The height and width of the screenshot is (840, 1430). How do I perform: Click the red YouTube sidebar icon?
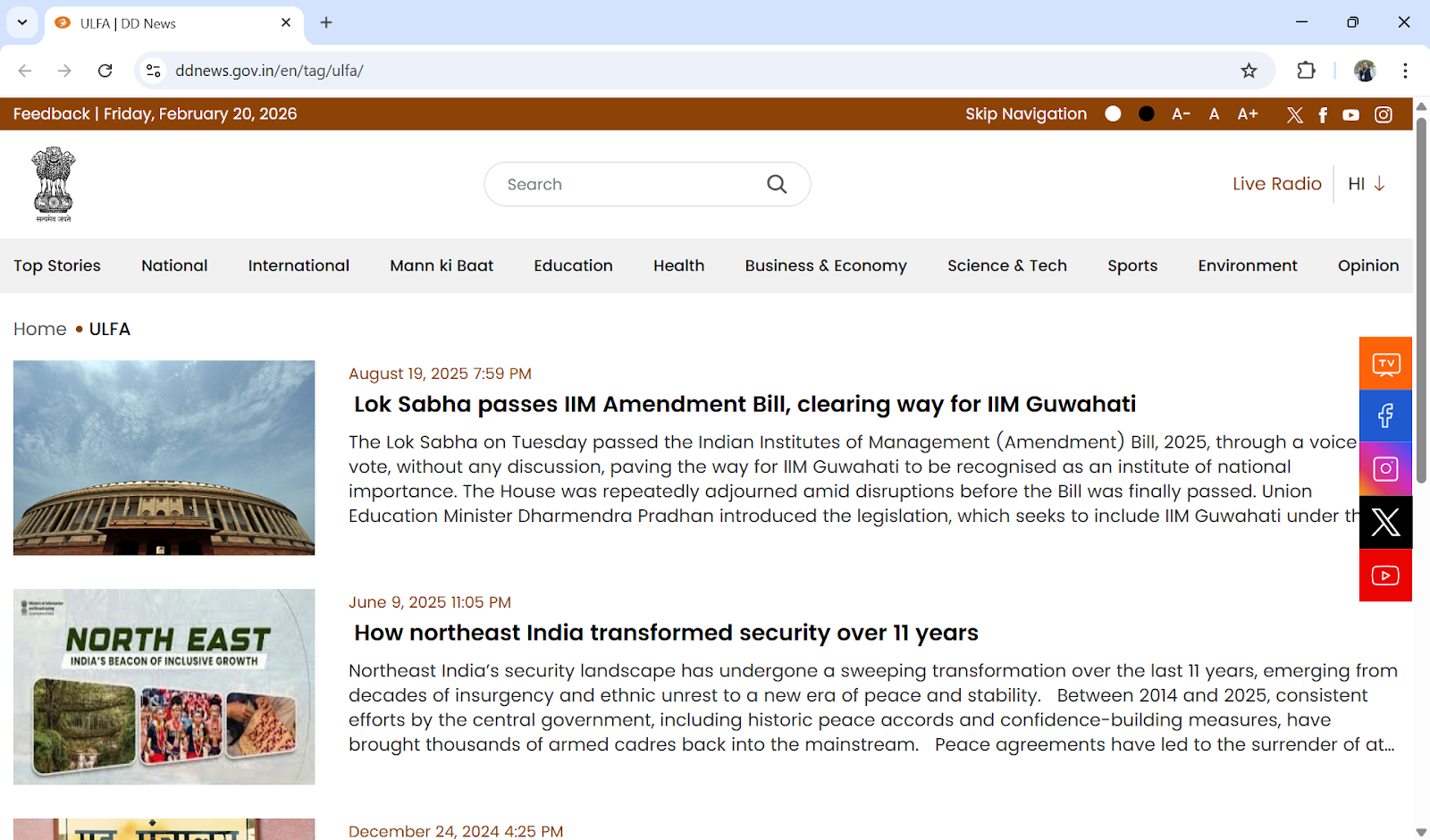[x=1385, y=575]
